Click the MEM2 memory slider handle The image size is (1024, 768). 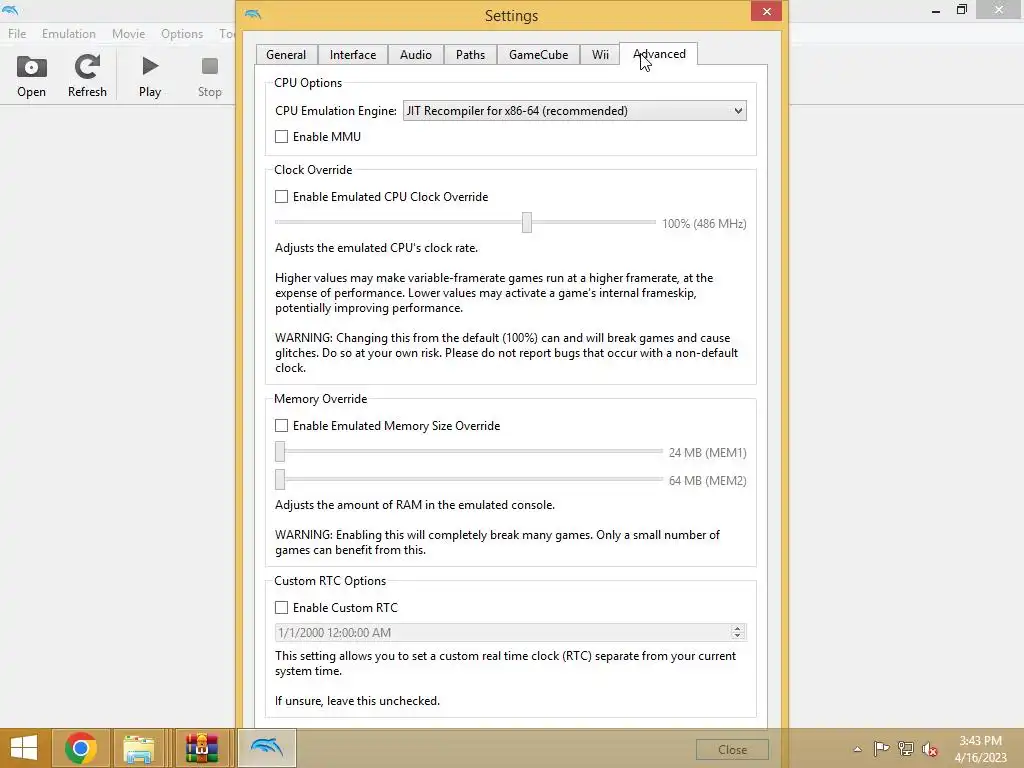280,479
